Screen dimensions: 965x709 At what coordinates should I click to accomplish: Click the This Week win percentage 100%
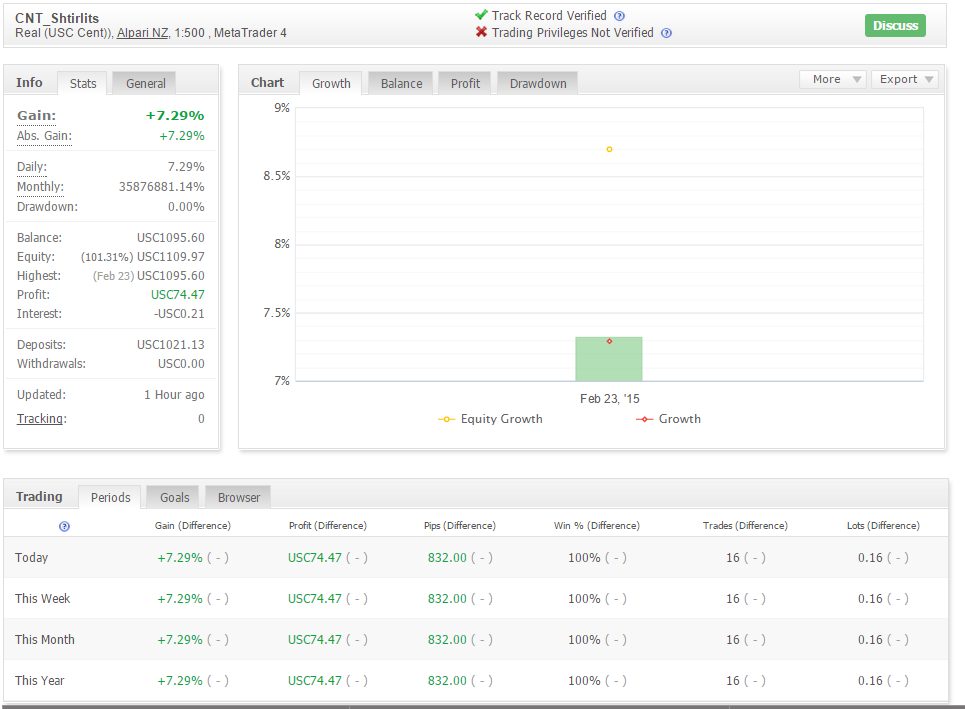tap(584, 599)
